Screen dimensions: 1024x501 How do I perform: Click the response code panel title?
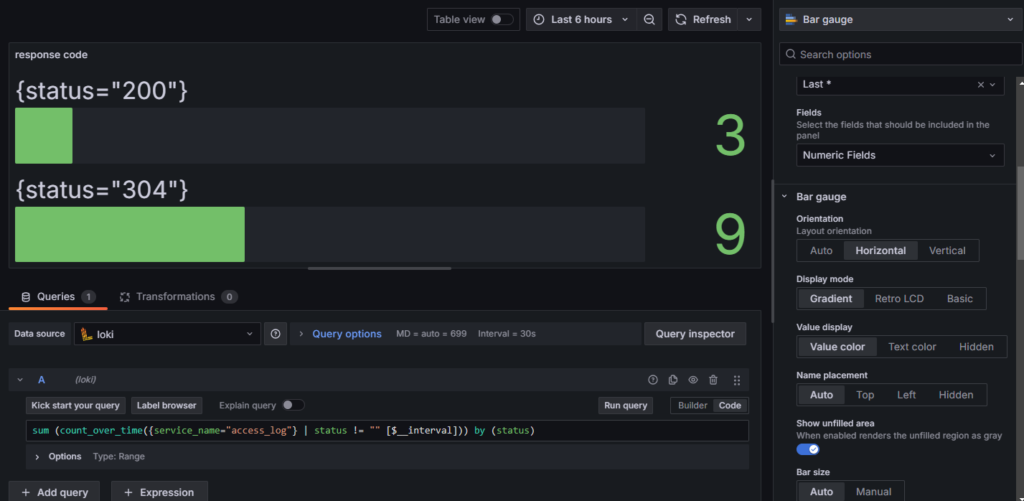(51, 55)
